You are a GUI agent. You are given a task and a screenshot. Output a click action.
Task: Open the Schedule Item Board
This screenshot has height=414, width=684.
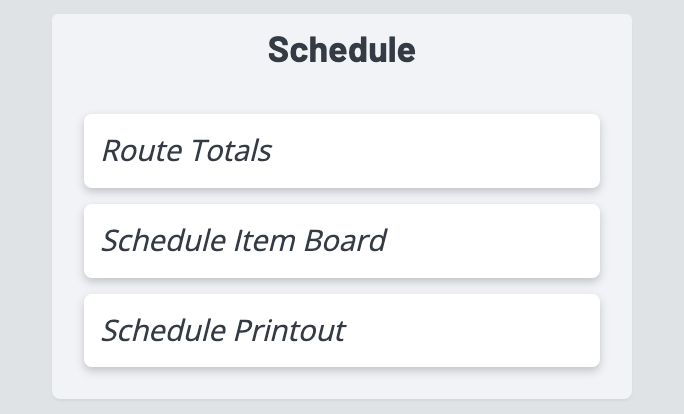point(341,241)
